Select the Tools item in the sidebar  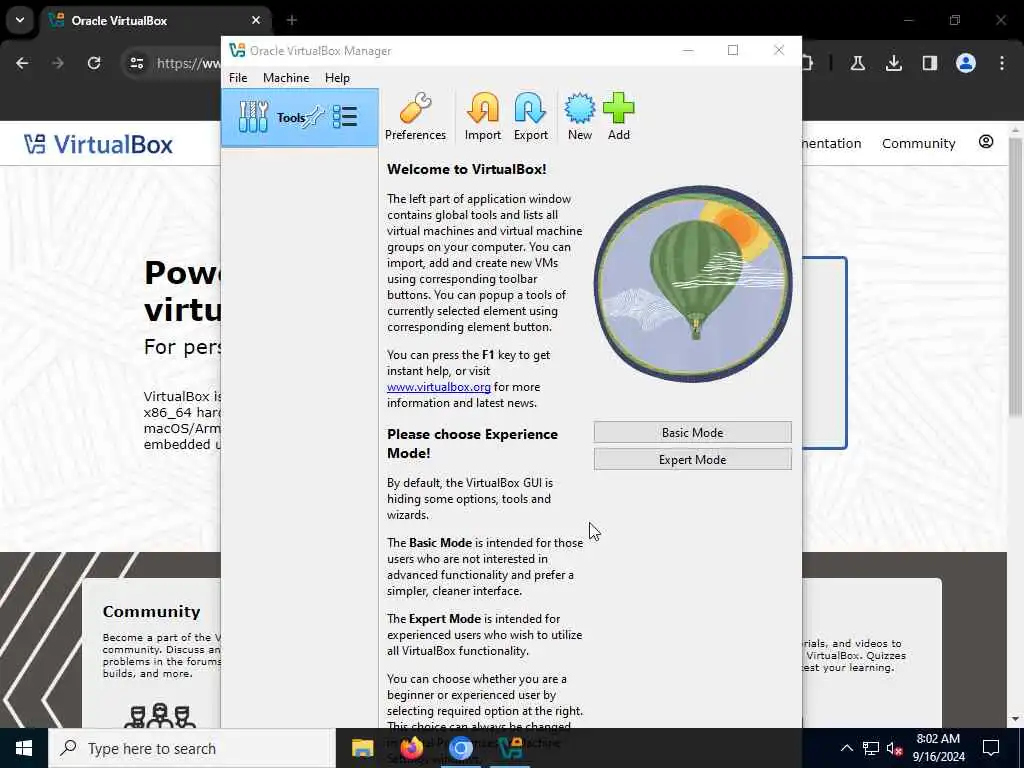[300, 118]
